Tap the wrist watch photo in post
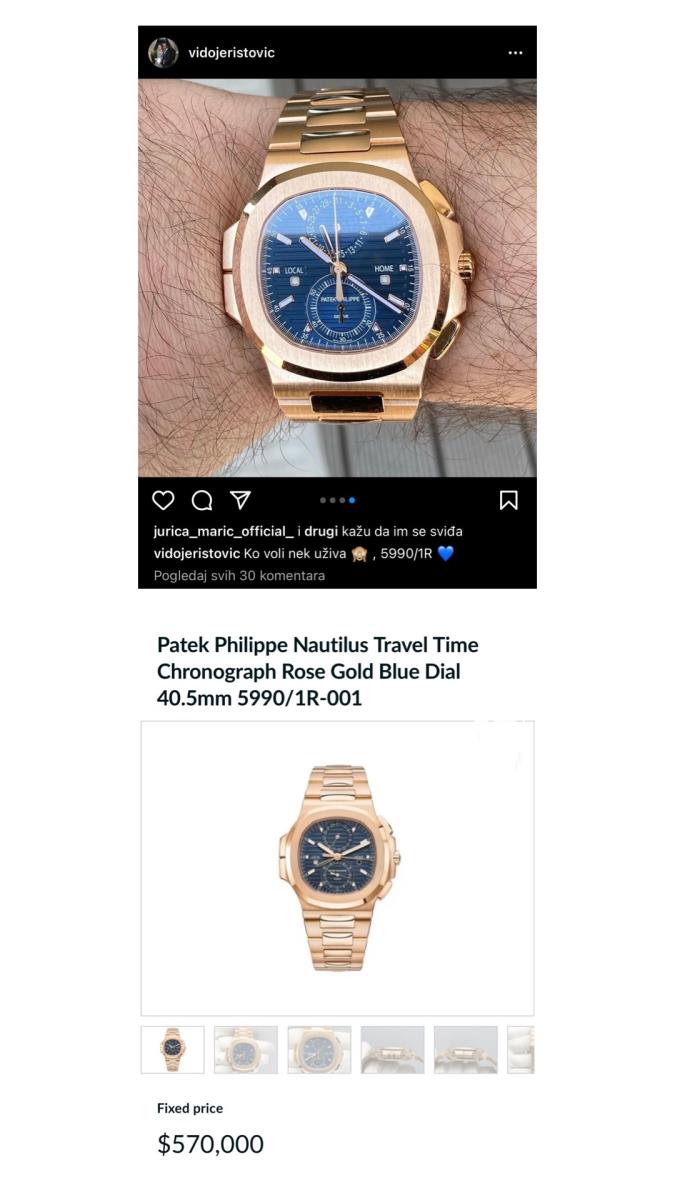The width and height of the screenshot is (675, 1200). coord(337,278)
